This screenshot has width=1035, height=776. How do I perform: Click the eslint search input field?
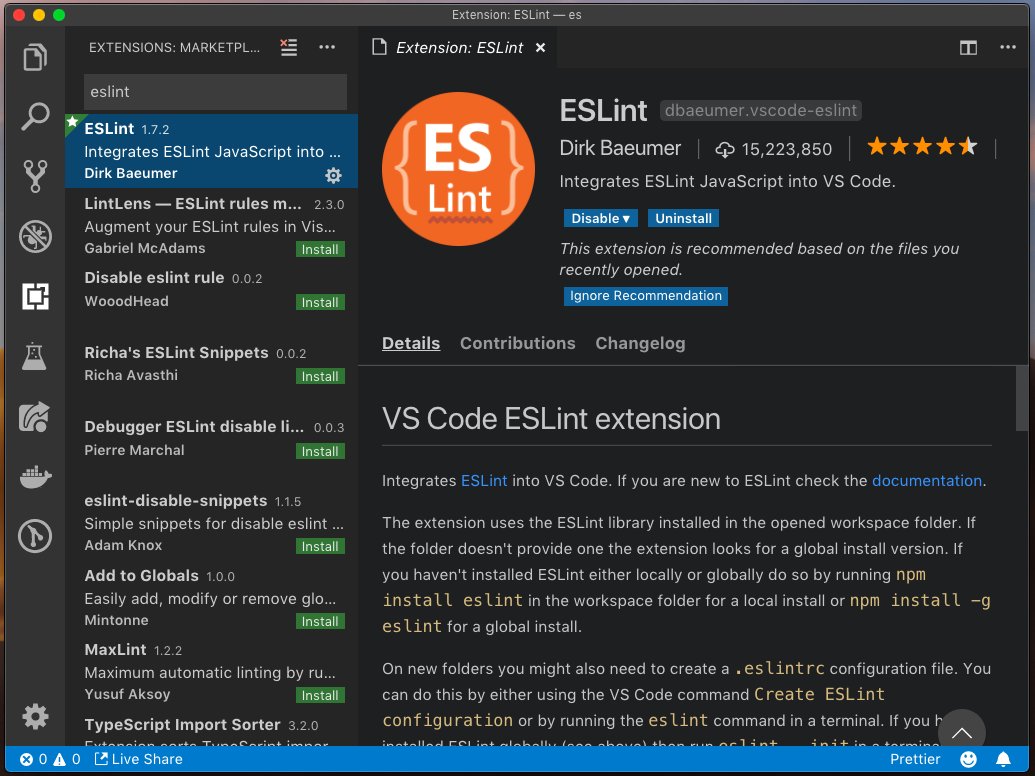[215, 92]
